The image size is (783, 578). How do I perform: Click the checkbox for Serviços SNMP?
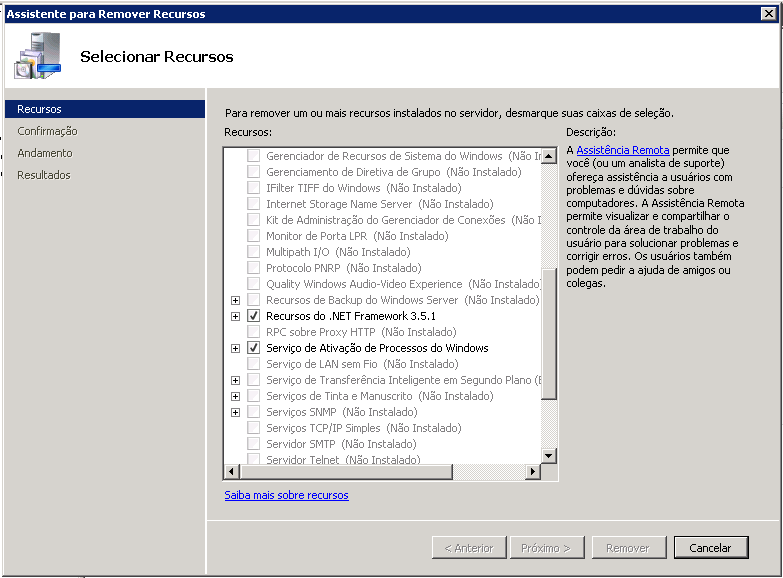(254, 412)
